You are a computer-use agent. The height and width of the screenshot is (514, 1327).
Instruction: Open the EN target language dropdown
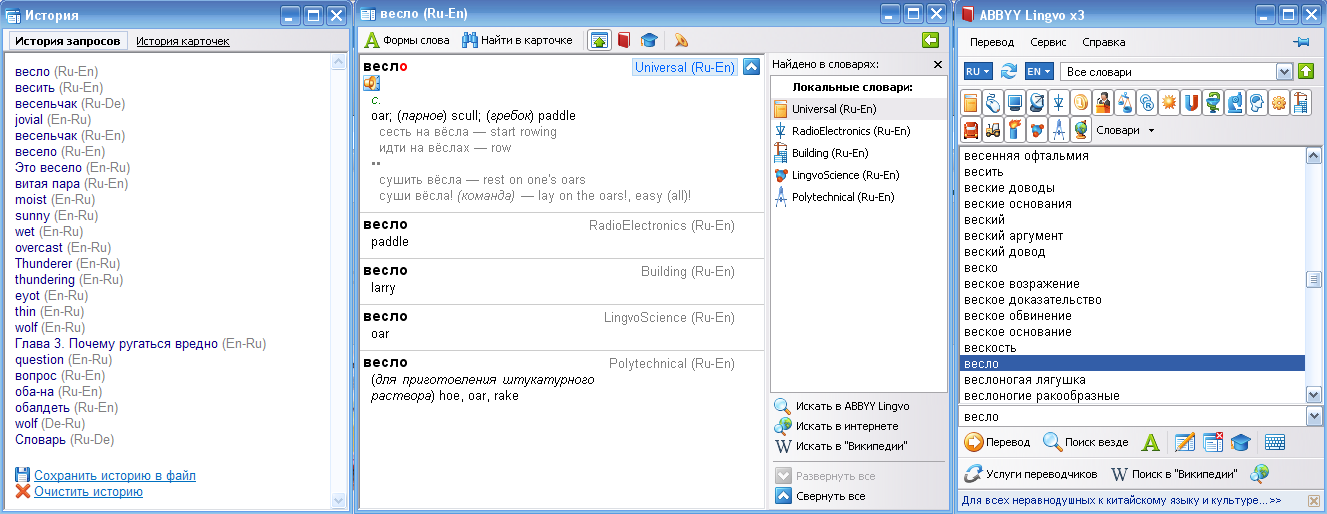tap(1039, 71)
